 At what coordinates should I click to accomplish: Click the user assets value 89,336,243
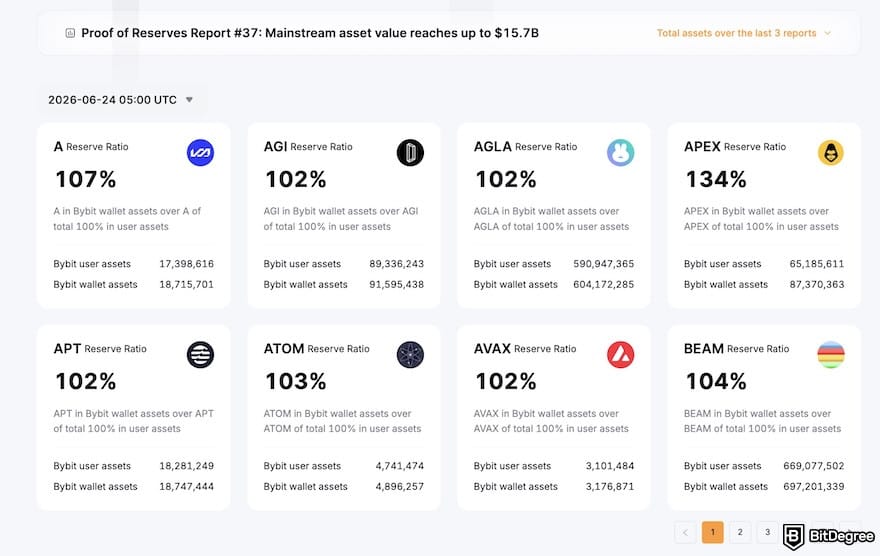point(396,264)
